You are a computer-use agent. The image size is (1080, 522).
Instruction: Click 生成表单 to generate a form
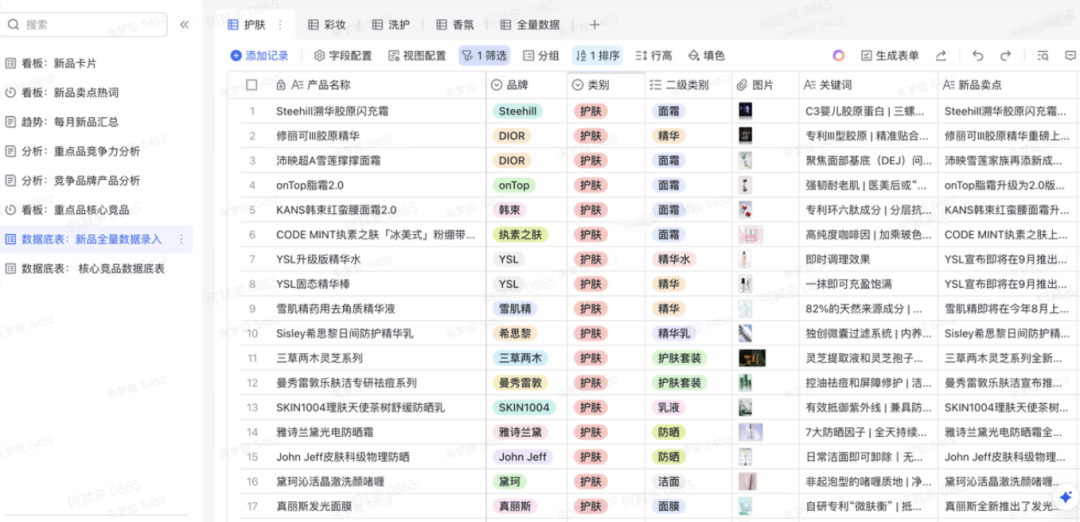[890, 56]
